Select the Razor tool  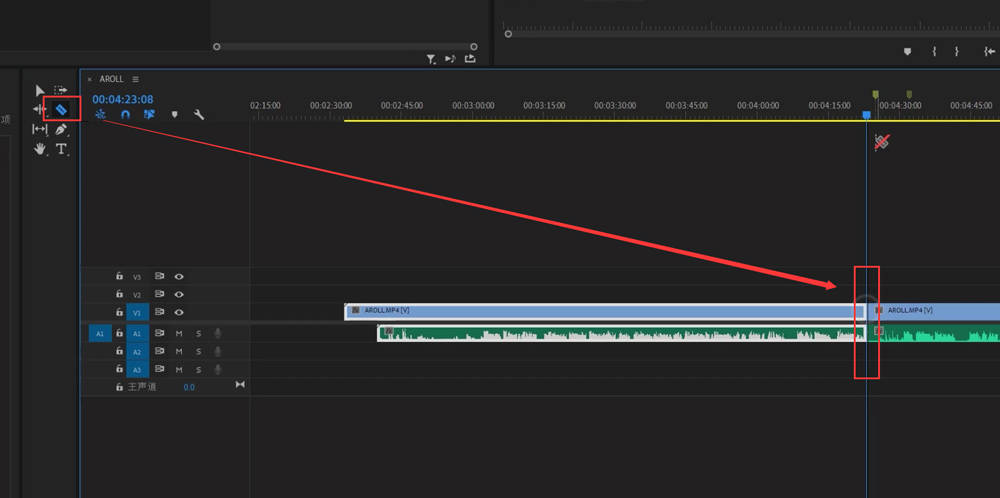[x=61, y=110]
